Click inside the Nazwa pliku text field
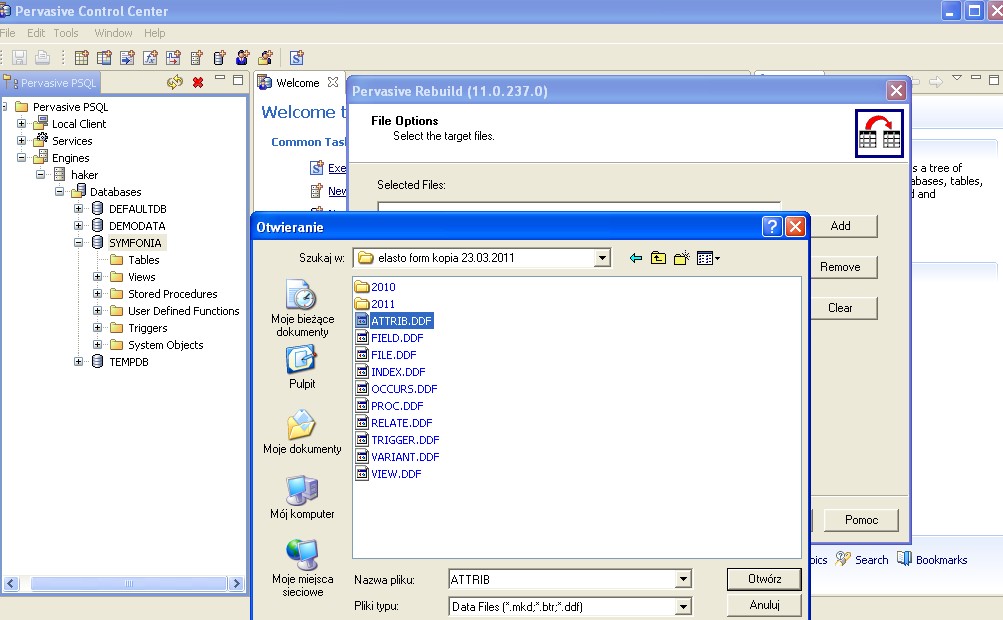1003x620 pixels. point(562,579)
